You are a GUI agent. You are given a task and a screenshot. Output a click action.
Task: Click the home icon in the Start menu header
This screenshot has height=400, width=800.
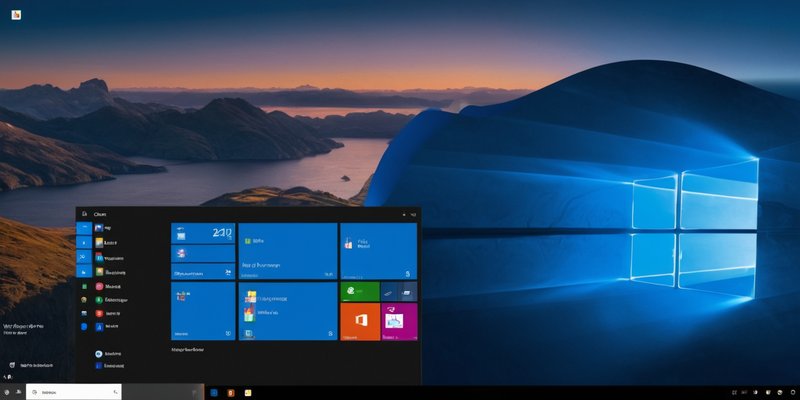pyautogui.click(x=85, y=214)
